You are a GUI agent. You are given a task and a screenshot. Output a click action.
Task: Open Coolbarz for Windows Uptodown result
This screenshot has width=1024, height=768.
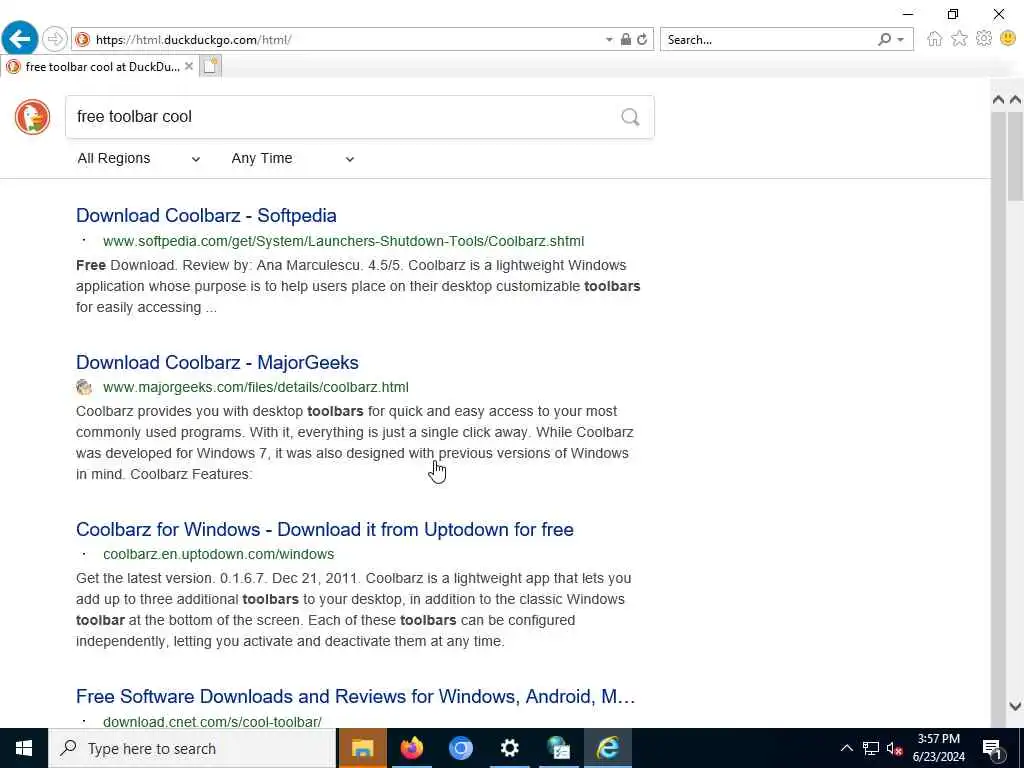coord(325,530)
